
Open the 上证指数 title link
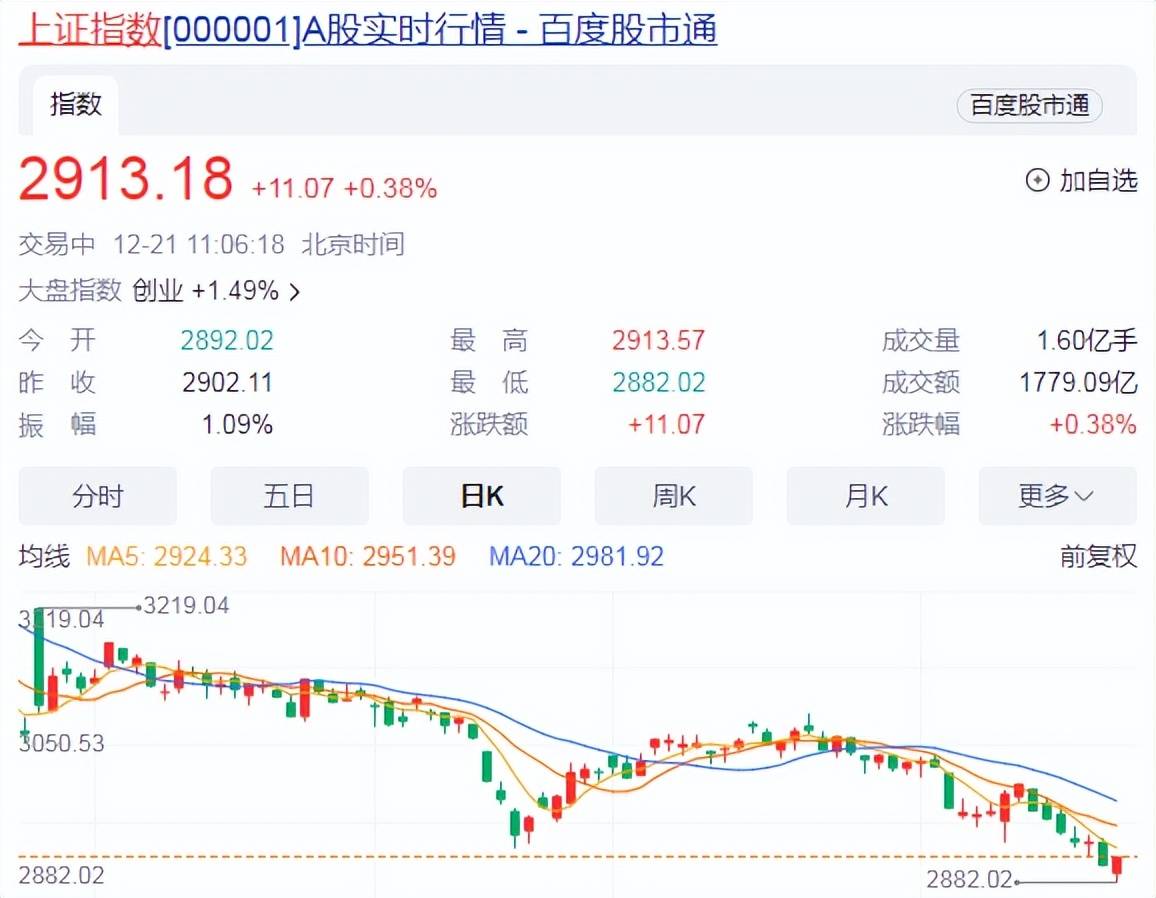click(x=368, y=31)
